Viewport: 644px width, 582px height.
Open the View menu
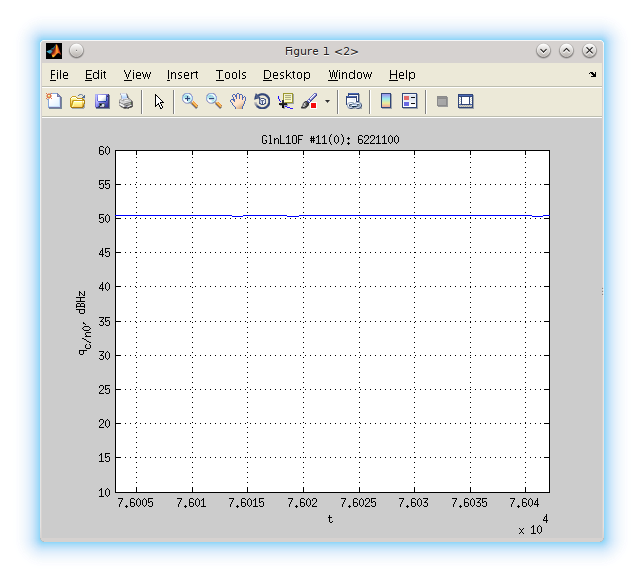[137, 75]
